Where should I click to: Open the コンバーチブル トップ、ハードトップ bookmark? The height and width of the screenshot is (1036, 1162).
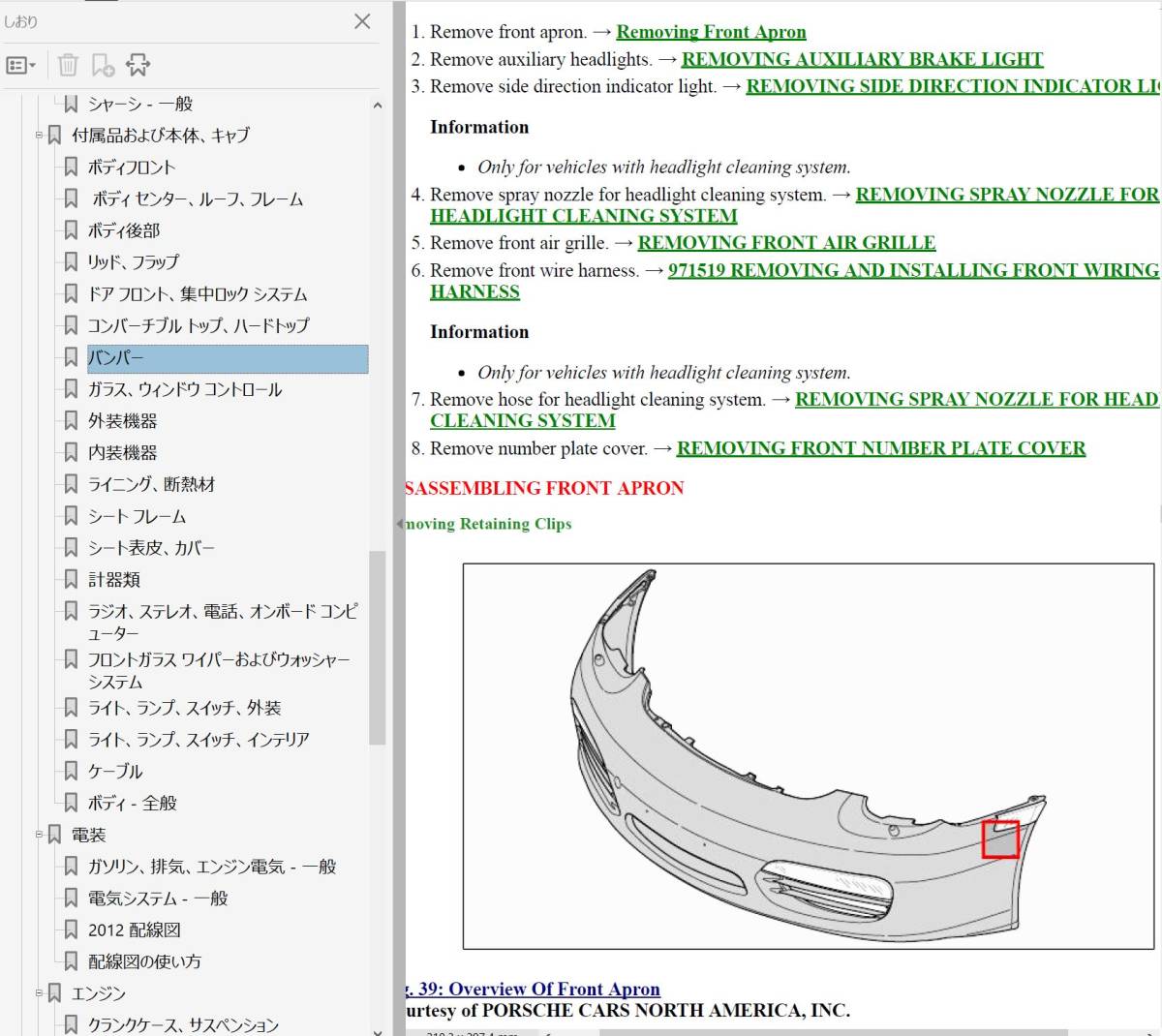pyautogui.click(x=199, y=325)
